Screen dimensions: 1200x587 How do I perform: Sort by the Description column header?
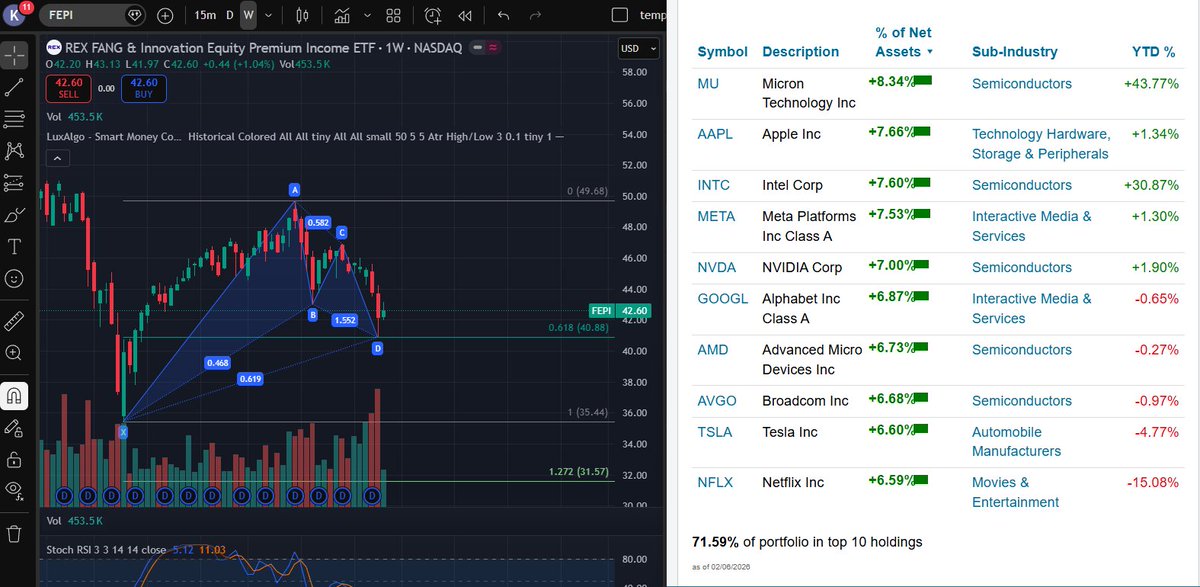[800, 52]
